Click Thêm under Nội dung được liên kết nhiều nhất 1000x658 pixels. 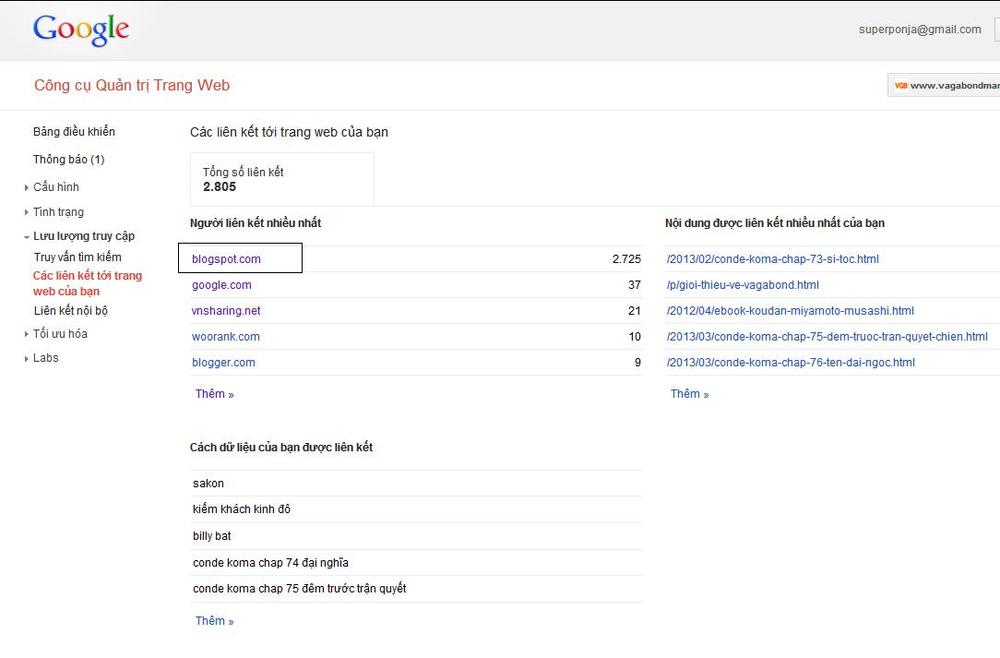click(x=690, y=394)
